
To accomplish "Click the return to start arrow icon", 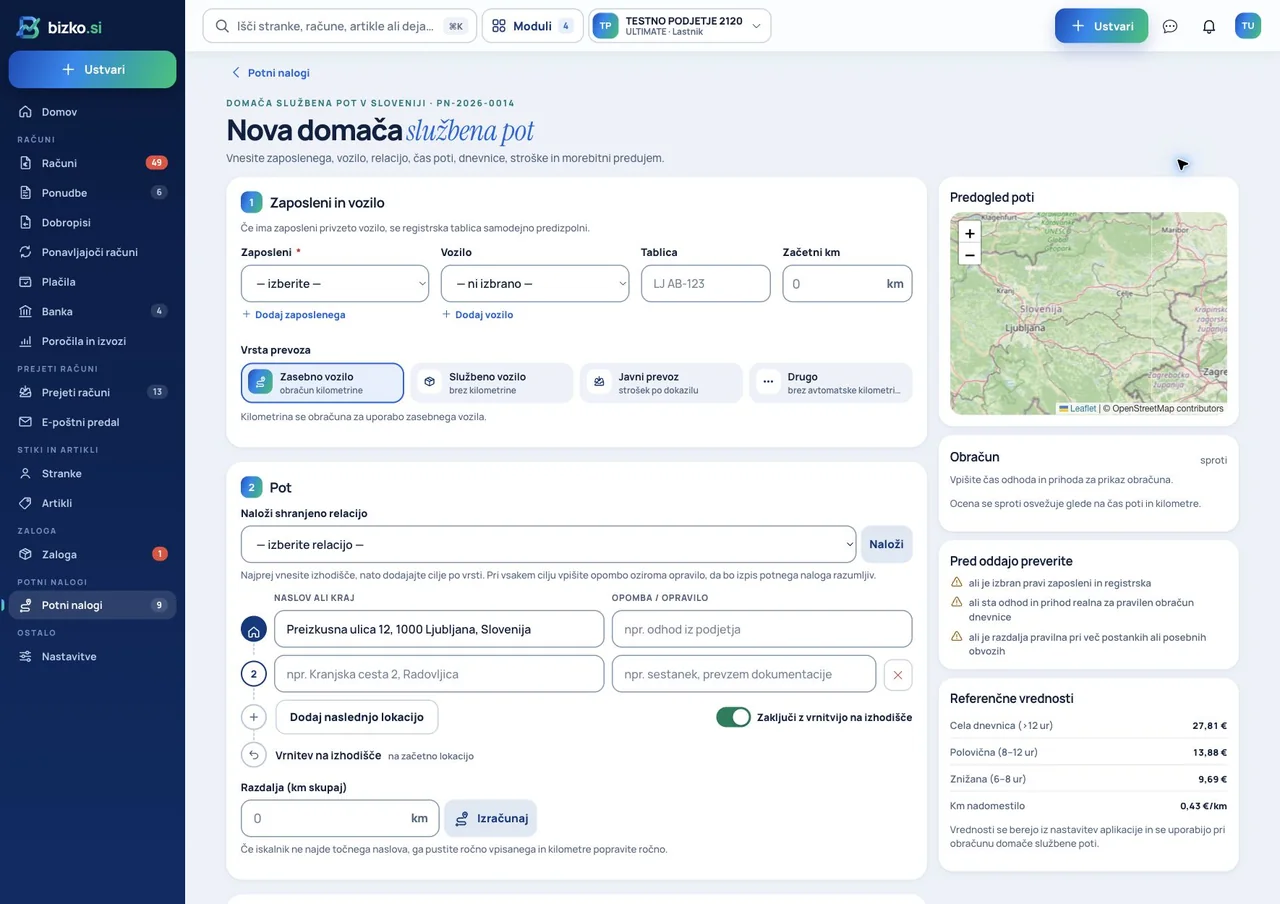I will [254, 755].
